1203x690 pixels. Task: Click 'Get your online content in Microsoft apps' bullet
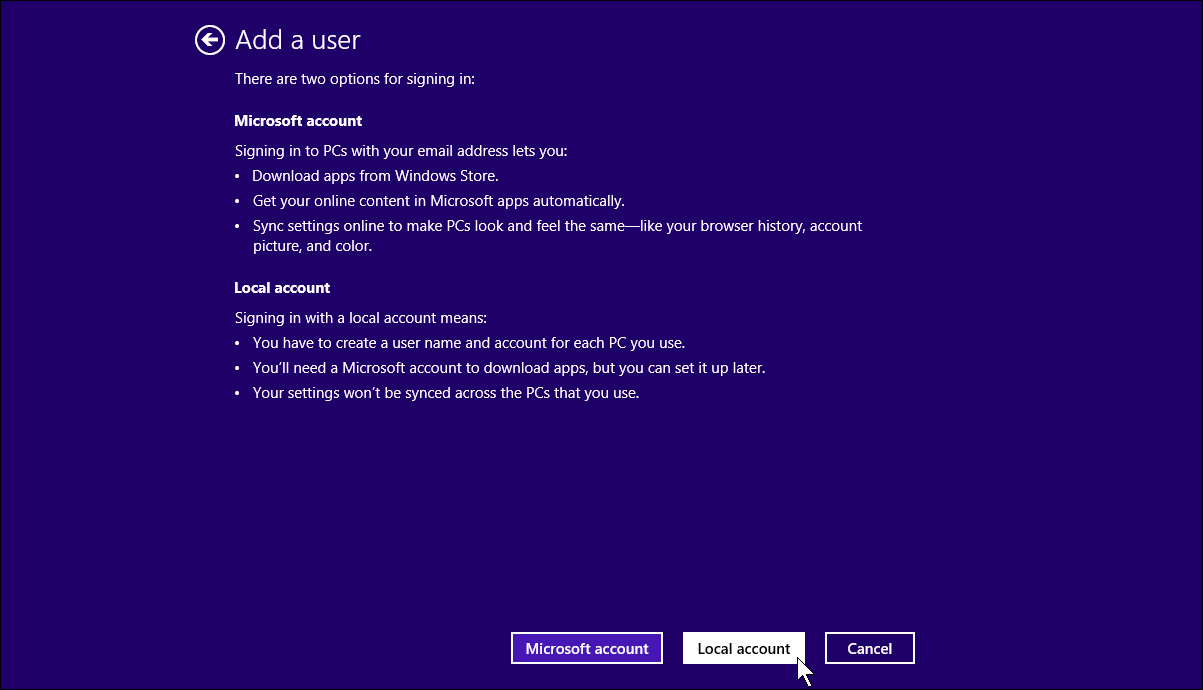tap(438, 201)
